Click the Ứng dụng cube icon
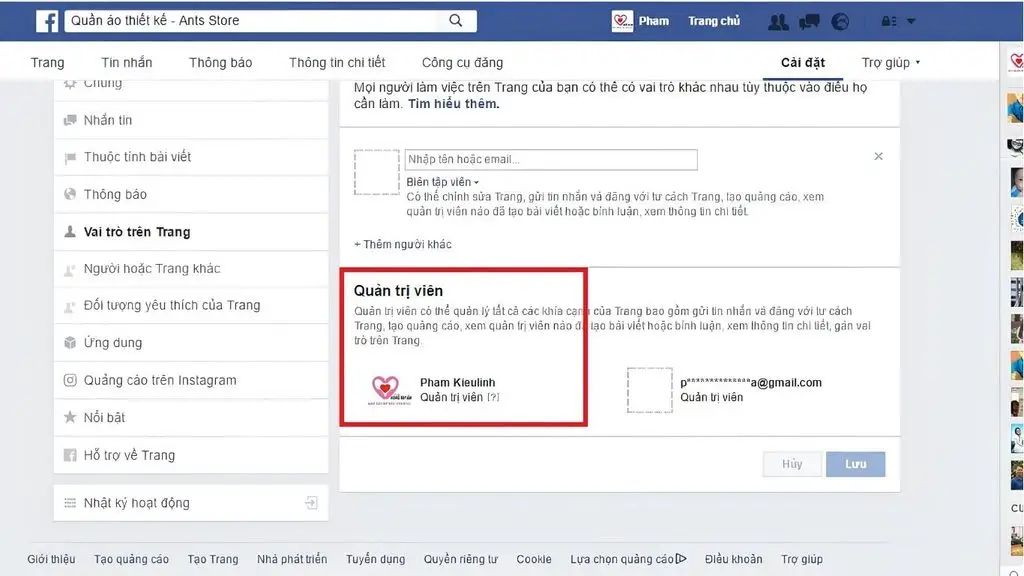This screenshot has height=576, width=1024. click(70, 343)
